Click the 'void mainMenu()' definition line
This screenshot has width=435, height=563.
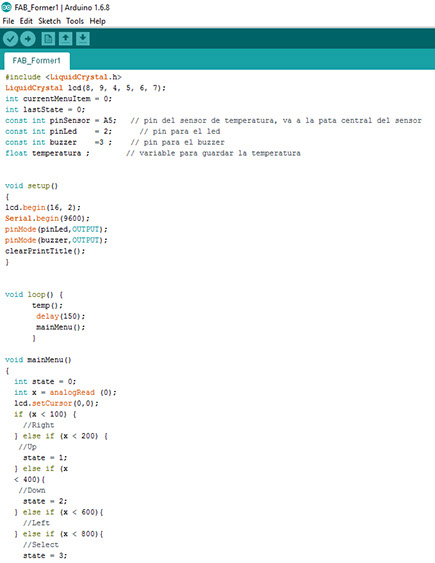(38, 360)
